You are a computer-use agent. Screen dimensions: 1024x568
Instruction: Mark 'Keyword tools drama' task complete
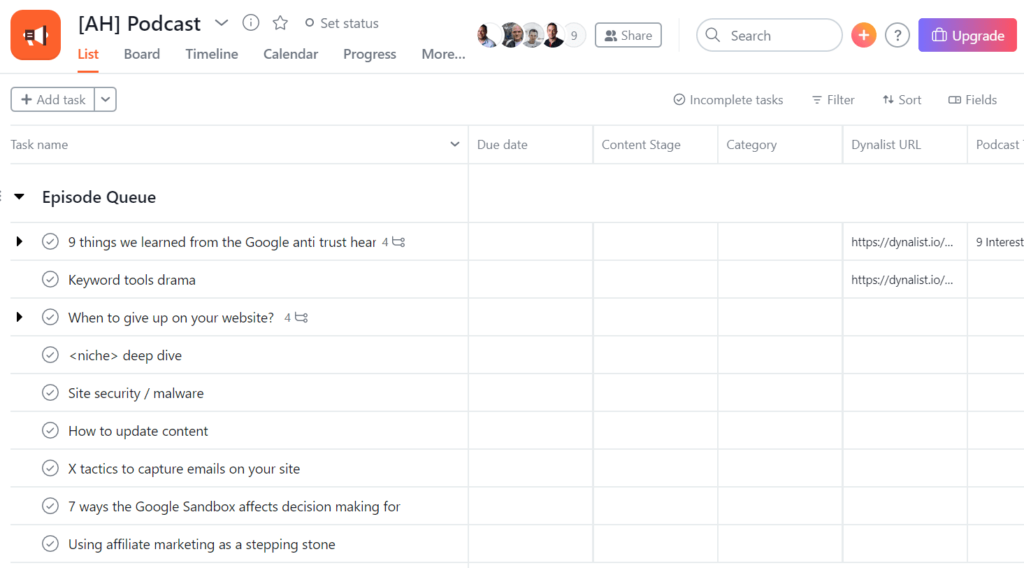coord(50,279)
